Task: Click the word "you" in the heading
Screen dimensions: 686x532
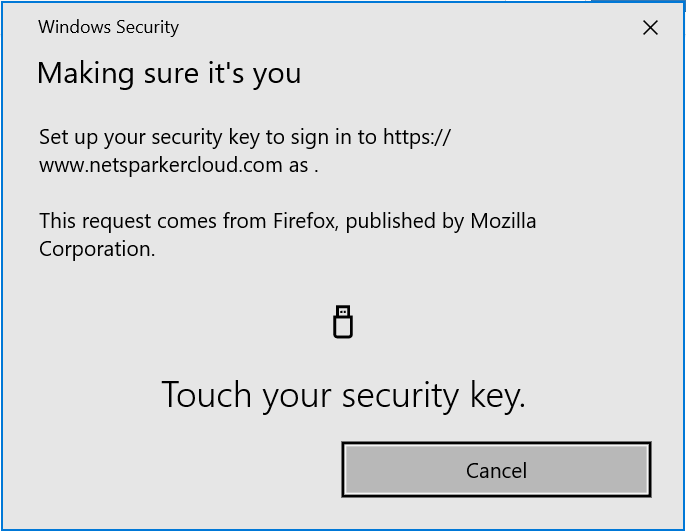Action: 278,73
